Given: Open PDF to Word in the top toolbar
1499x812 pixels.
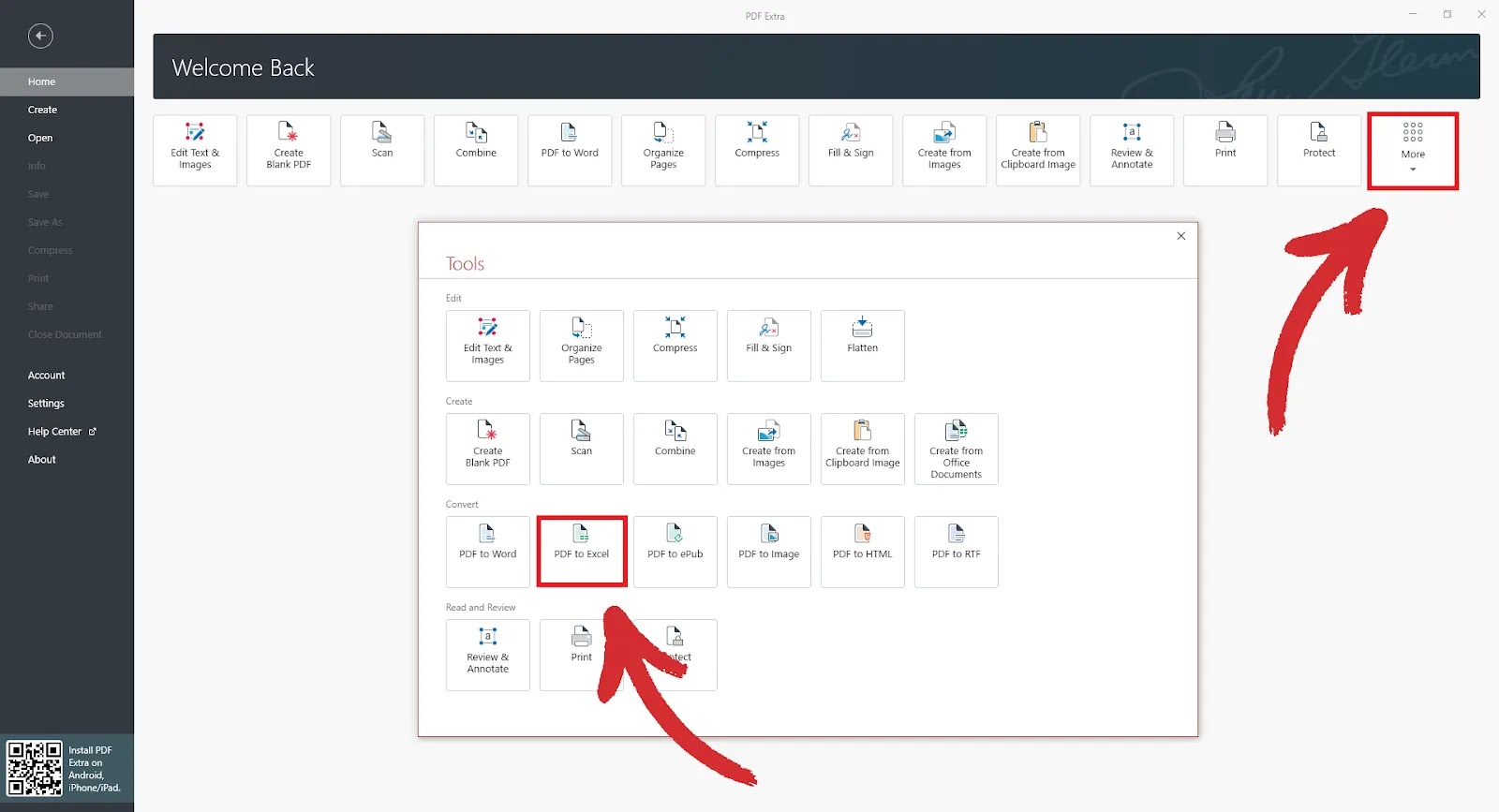Looking at the screenshot, I should pos(570,150).
